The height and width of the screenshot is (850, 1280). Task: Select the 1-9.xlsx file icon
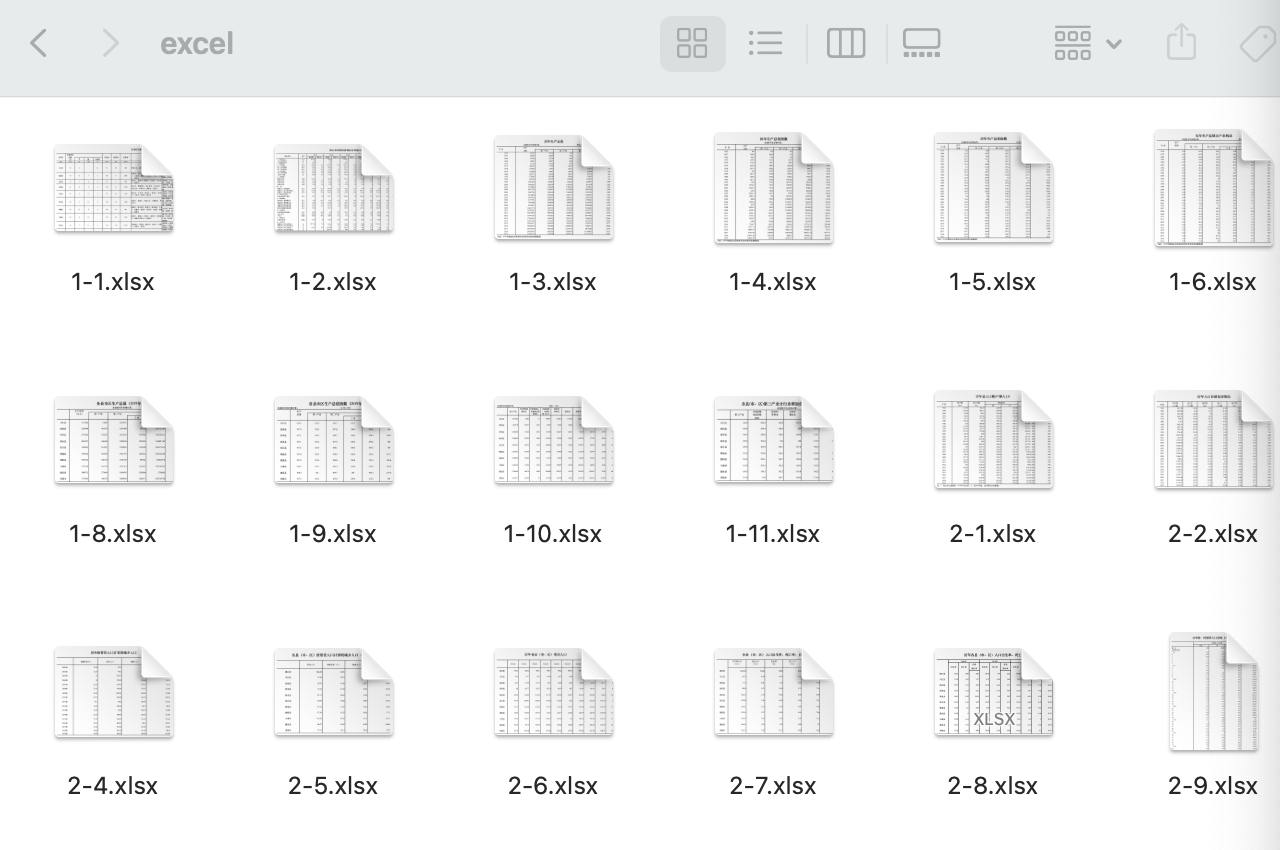(x=333, y=440)
